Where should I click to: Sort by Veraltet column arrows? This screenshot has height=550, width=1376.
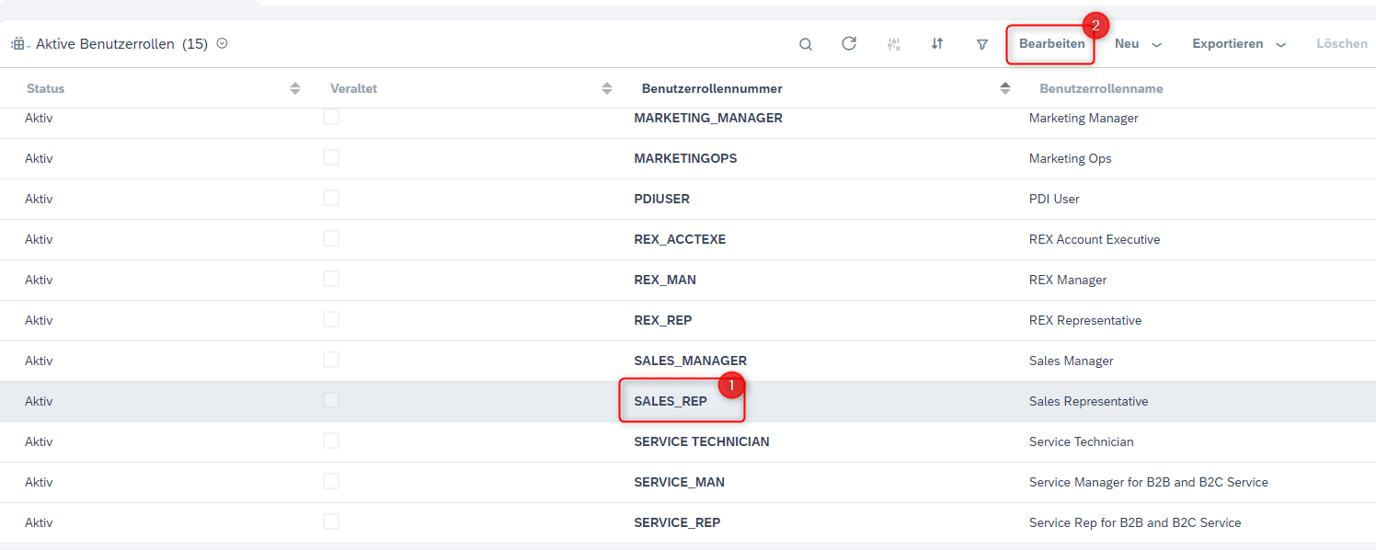tap(607, 88)
